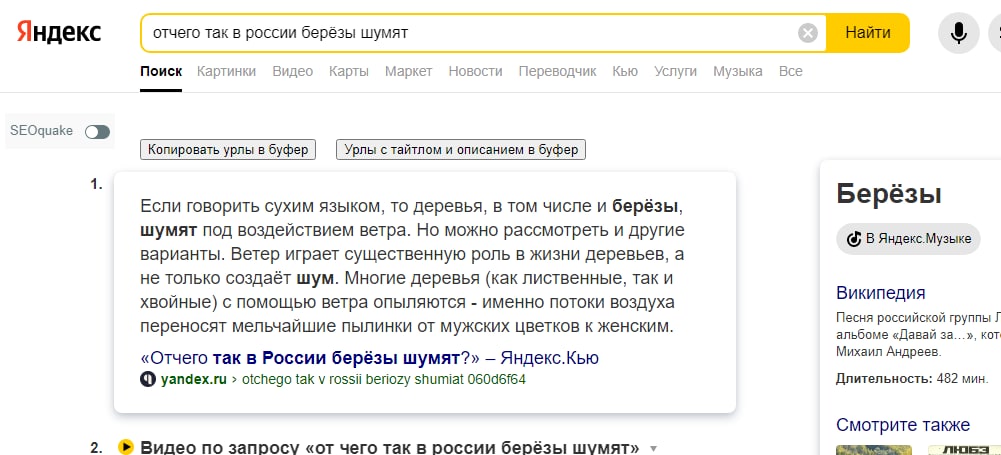Image resolution: width=1001 pixels, height=455 pixels.
Task: Open В Яндекс.Музыке button
Action: 908,239
